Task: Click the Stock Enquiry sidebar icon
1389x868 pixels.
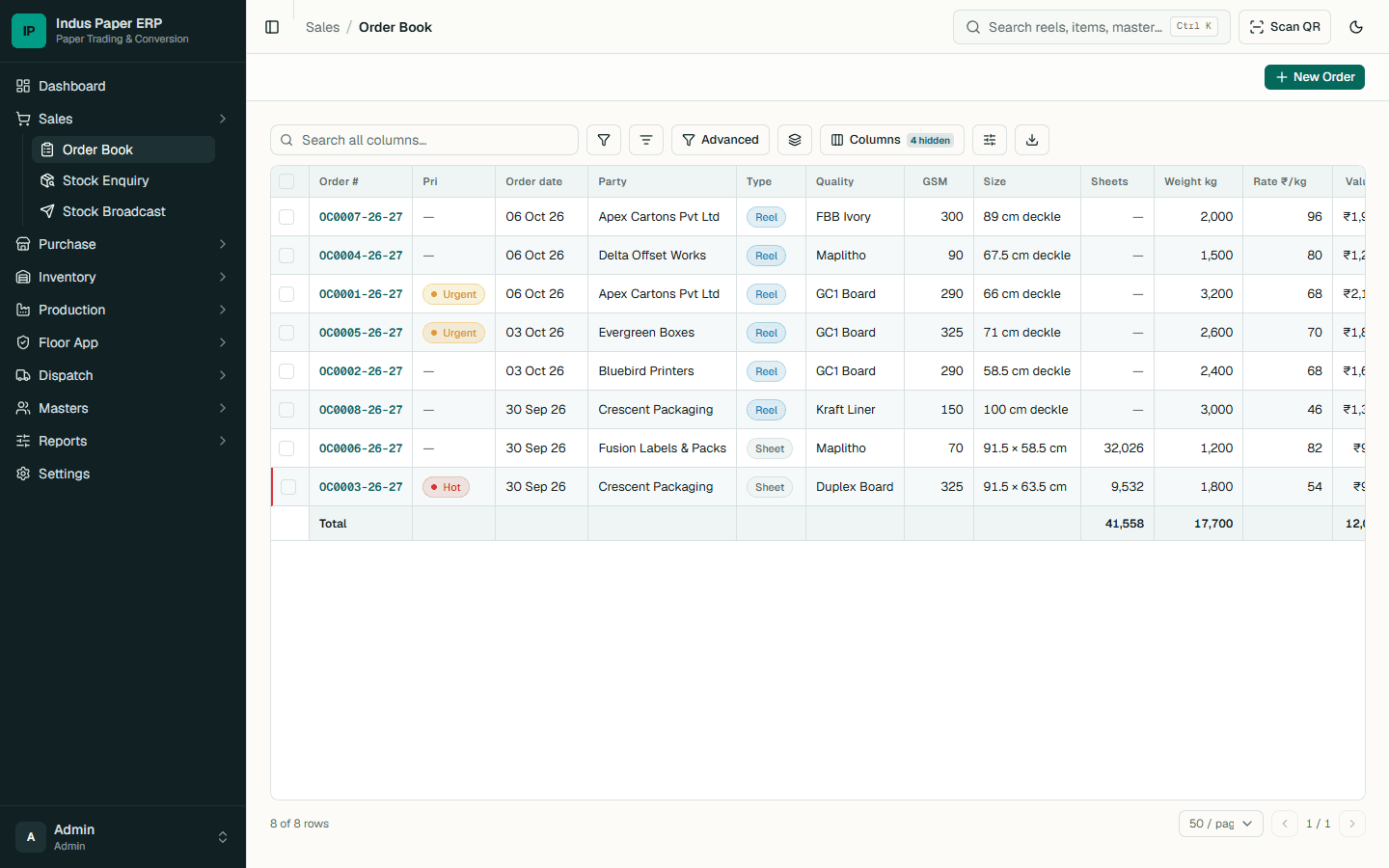Action: 47,180
